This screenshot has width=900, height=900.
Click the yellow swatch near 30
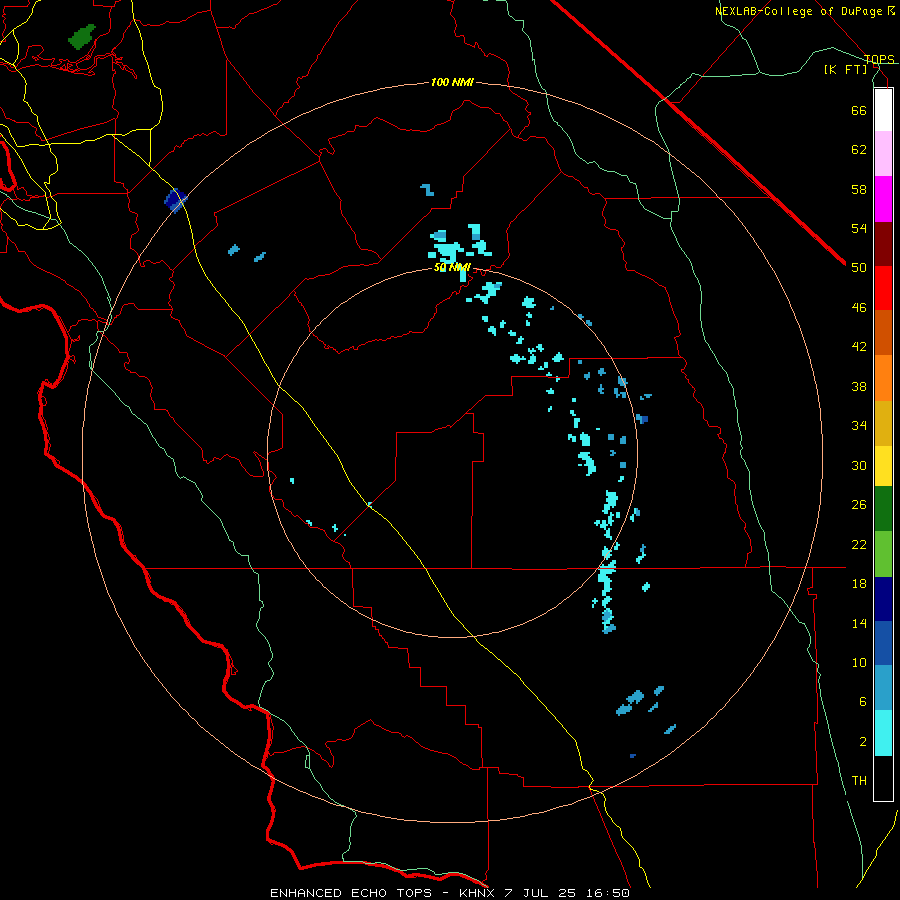tap(883, 466)
